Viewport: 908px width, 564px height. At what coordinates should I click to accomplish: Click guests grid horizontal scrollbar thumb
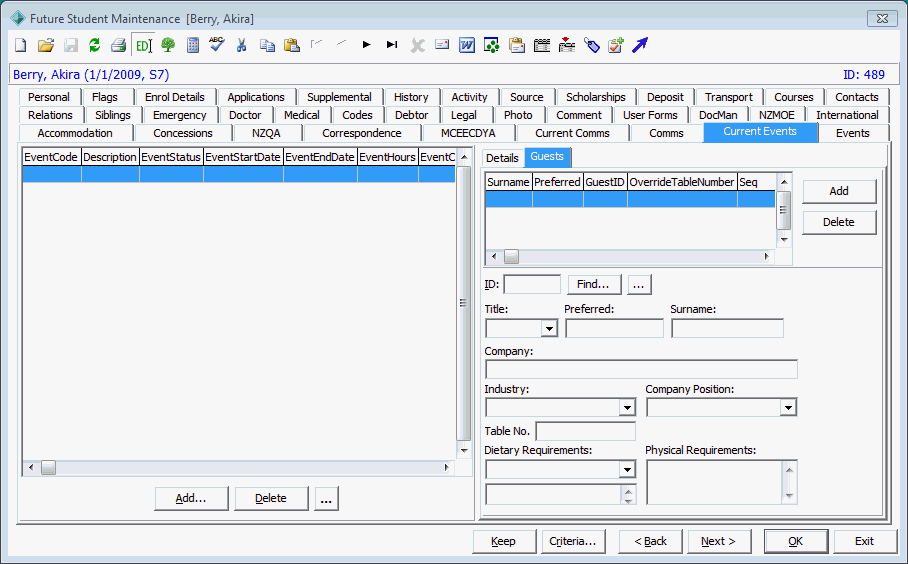tap(511, 257)
